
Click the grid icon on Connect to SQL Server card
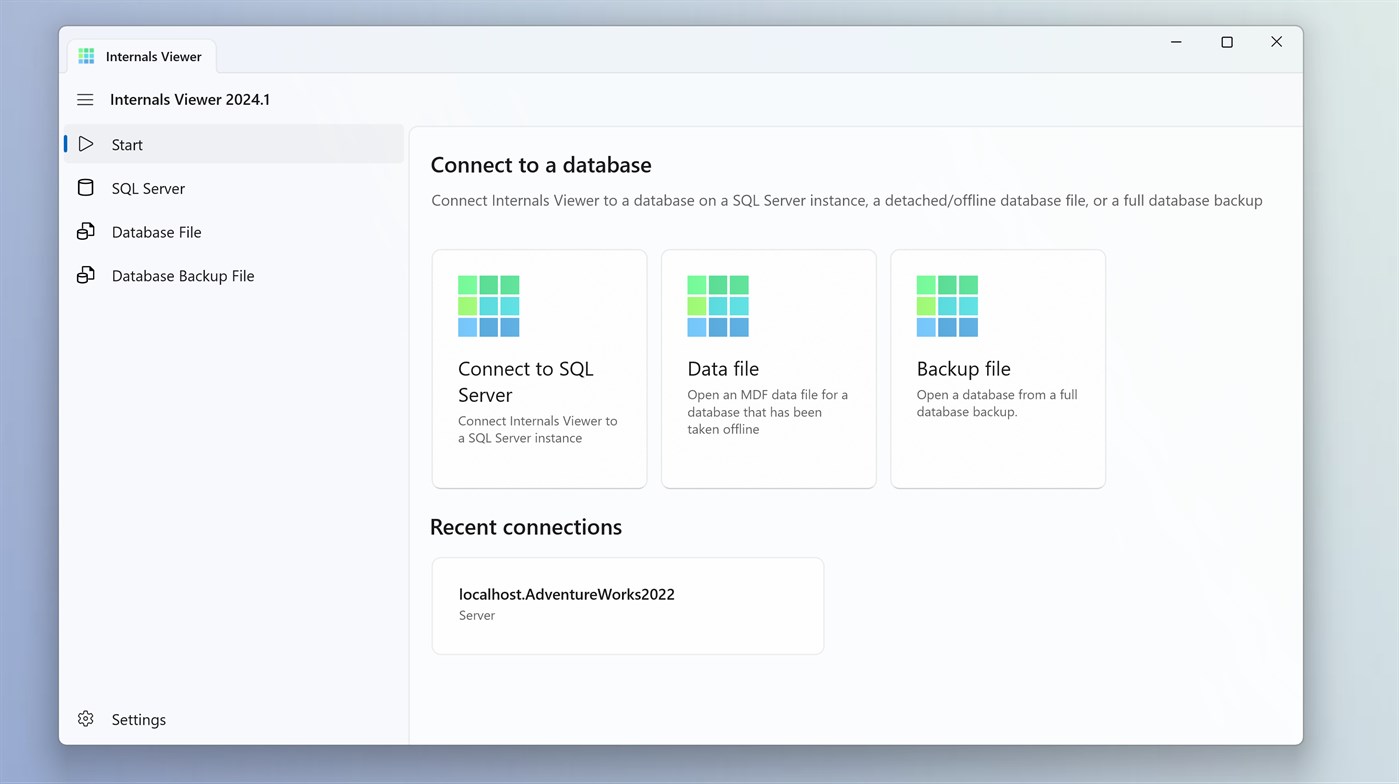[488, 306]
